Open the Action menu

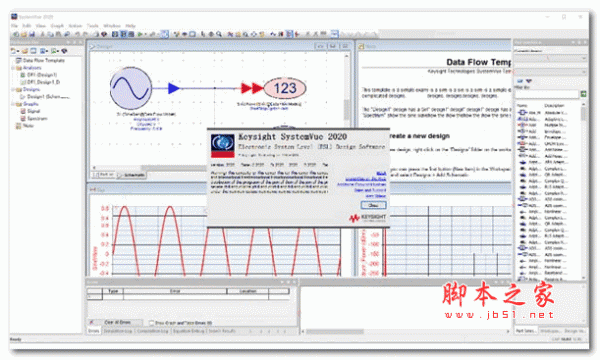(75, 26)
